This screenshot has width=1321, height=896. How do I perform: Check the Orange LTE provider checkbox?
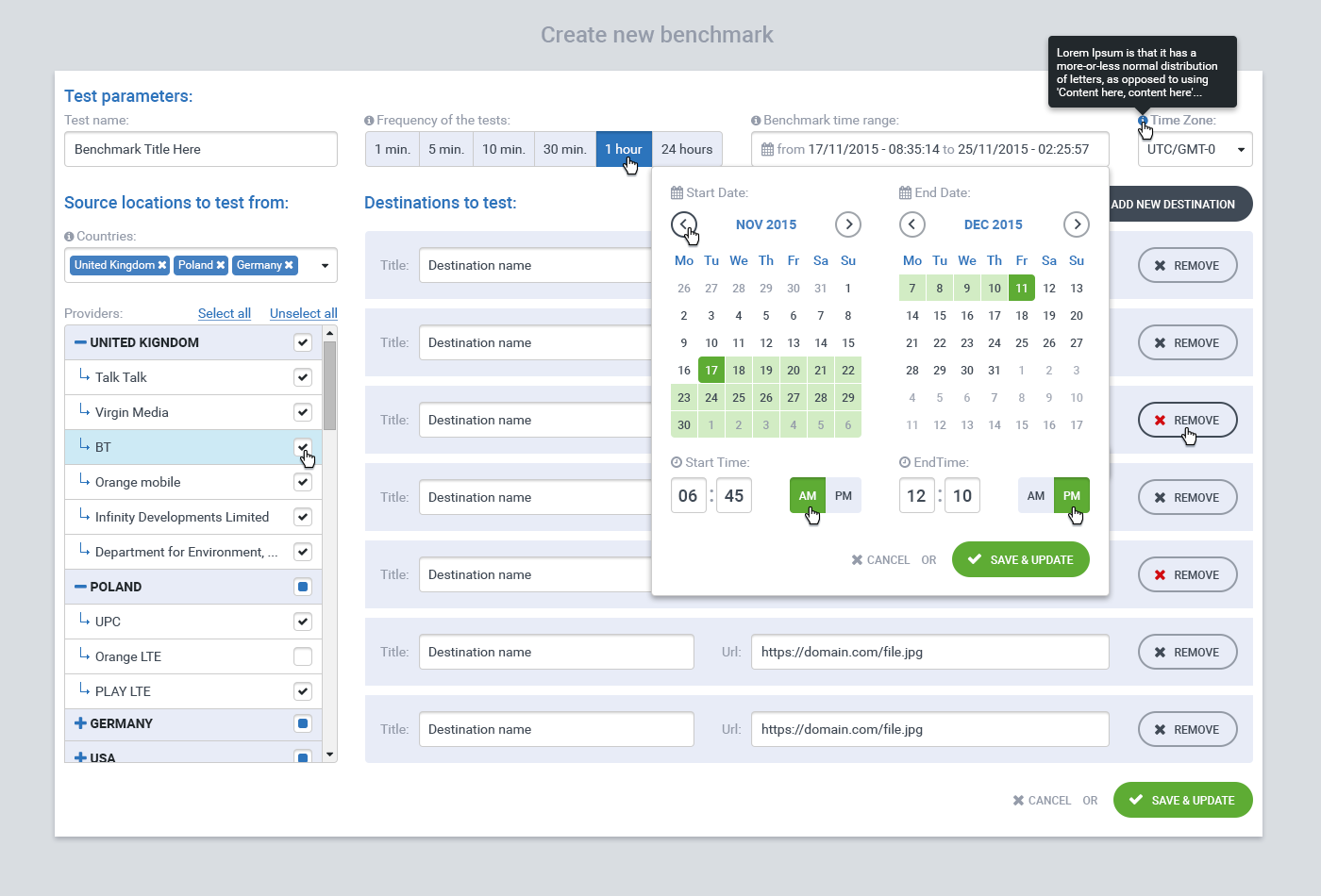click(302, 656)
